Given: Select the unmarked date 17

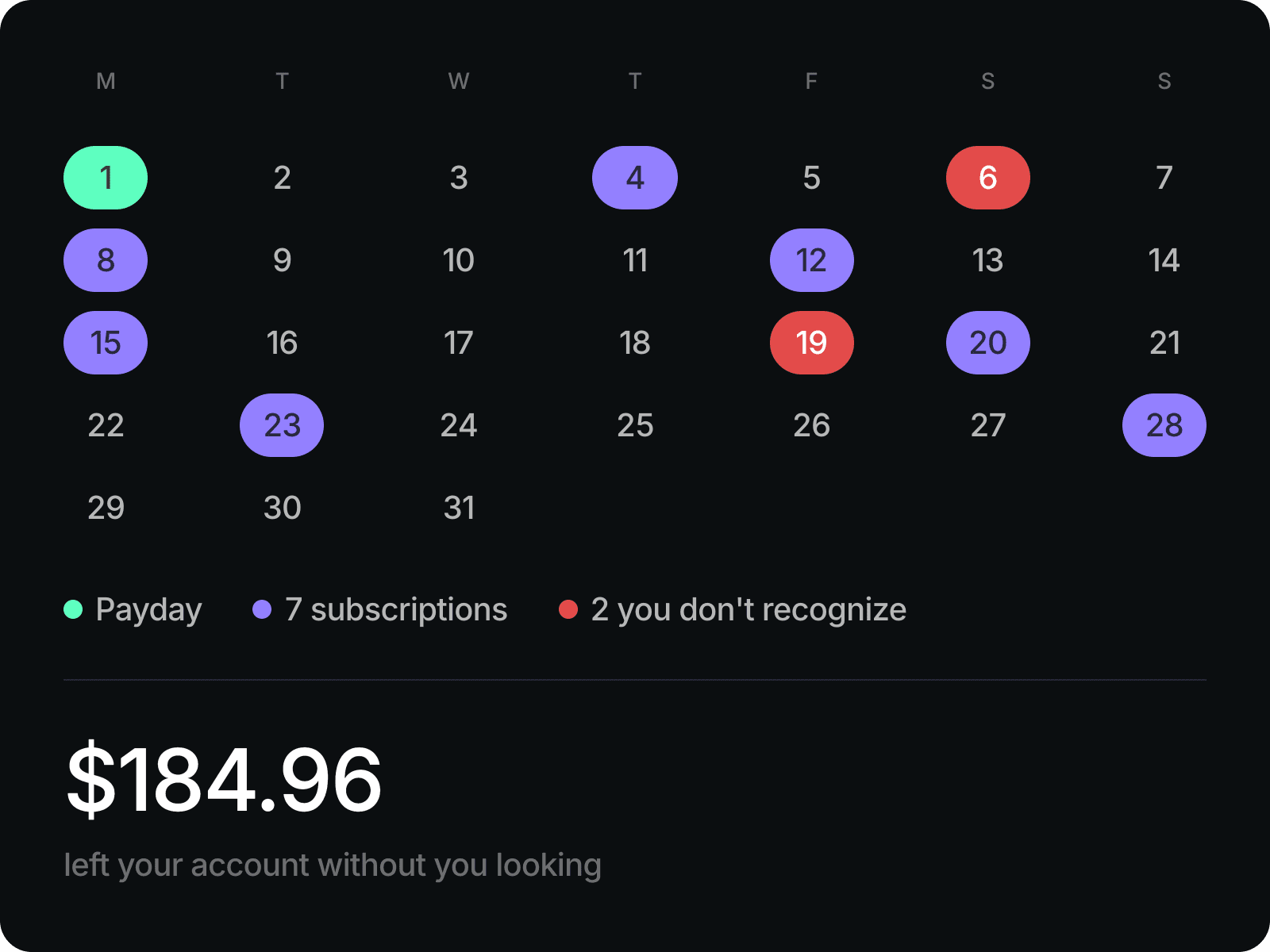Looking at the screenshot, I should point(459,343).
